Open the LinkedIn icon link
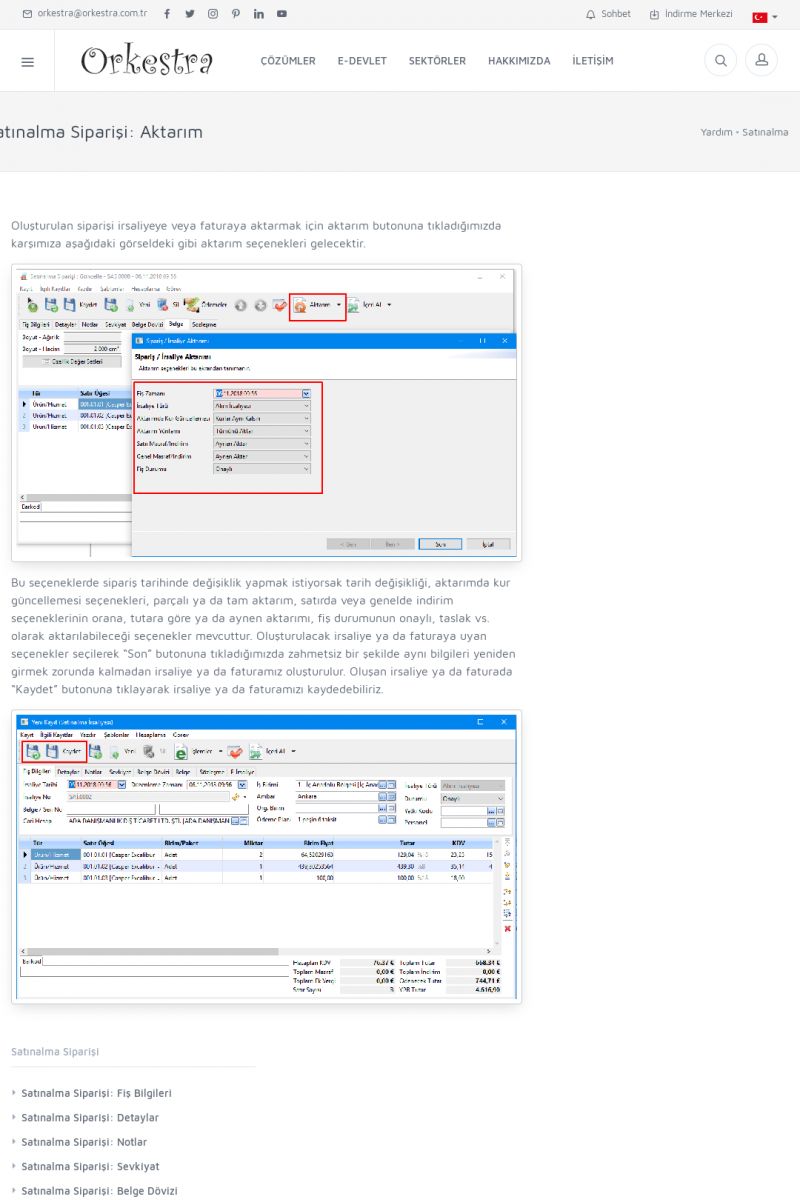Viewport: 800px width, 1200px height. [259, 14]
